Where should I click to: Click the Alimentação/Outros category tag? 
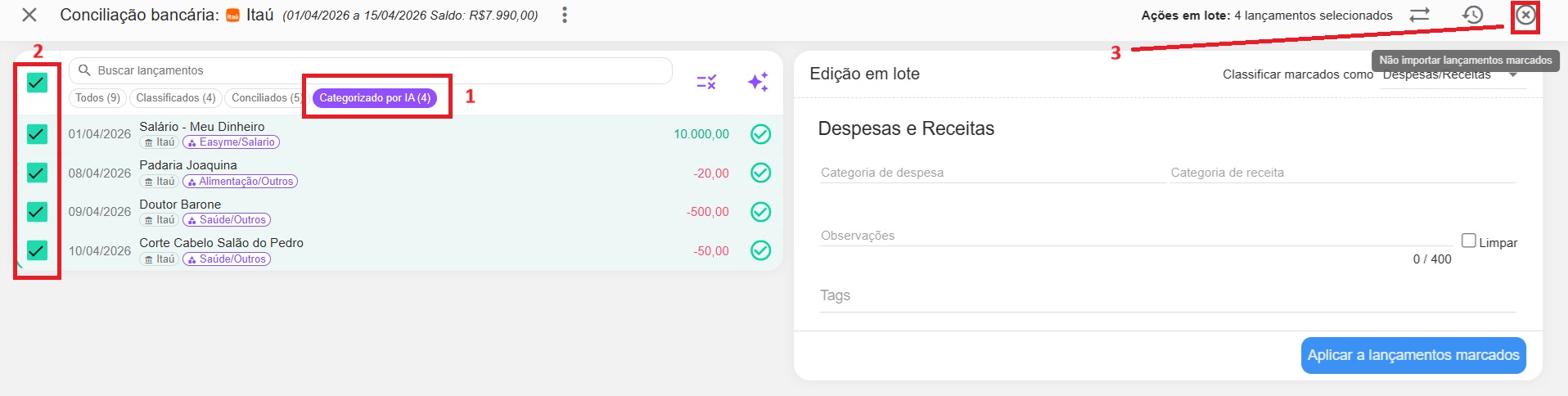241,182
